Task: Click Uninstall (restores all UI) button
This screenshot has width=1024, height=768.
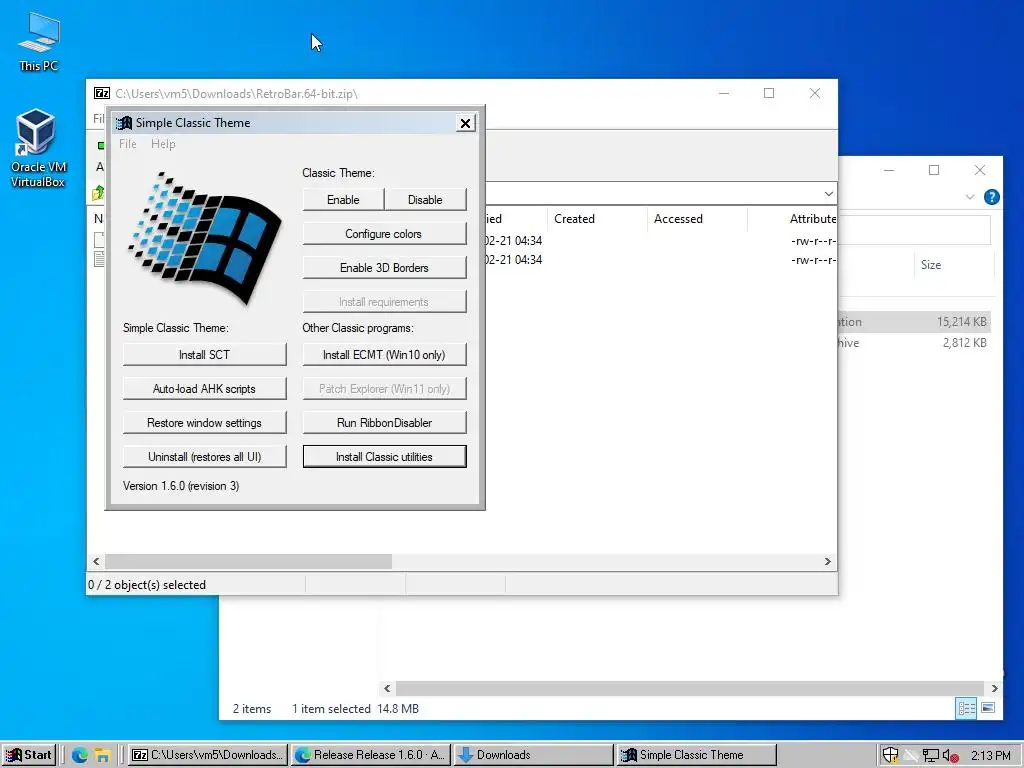Action: tap(204, 456)
